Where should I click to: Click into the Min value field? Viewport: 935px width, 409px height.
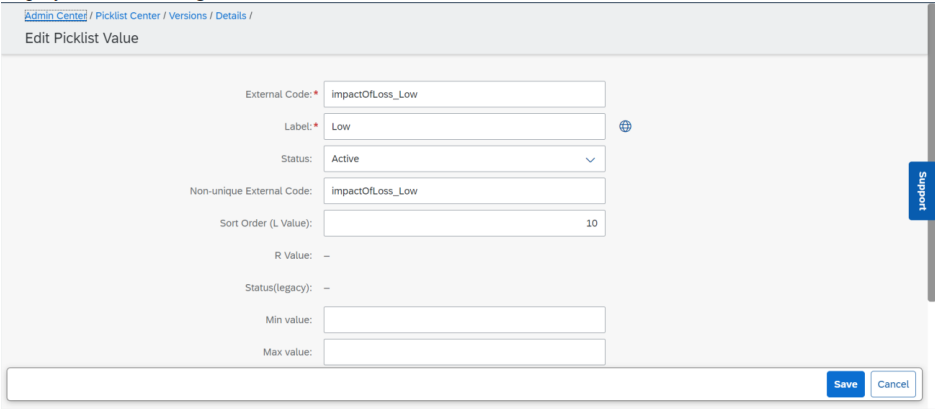[x=465, y=320]
